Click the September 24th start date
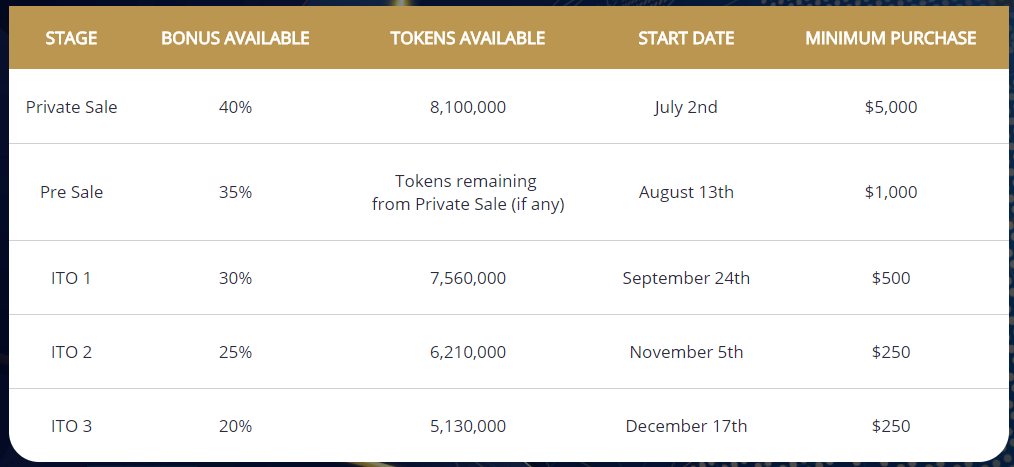The width and height of the screenshot is (1014, 467). click(x=686, y=278)
